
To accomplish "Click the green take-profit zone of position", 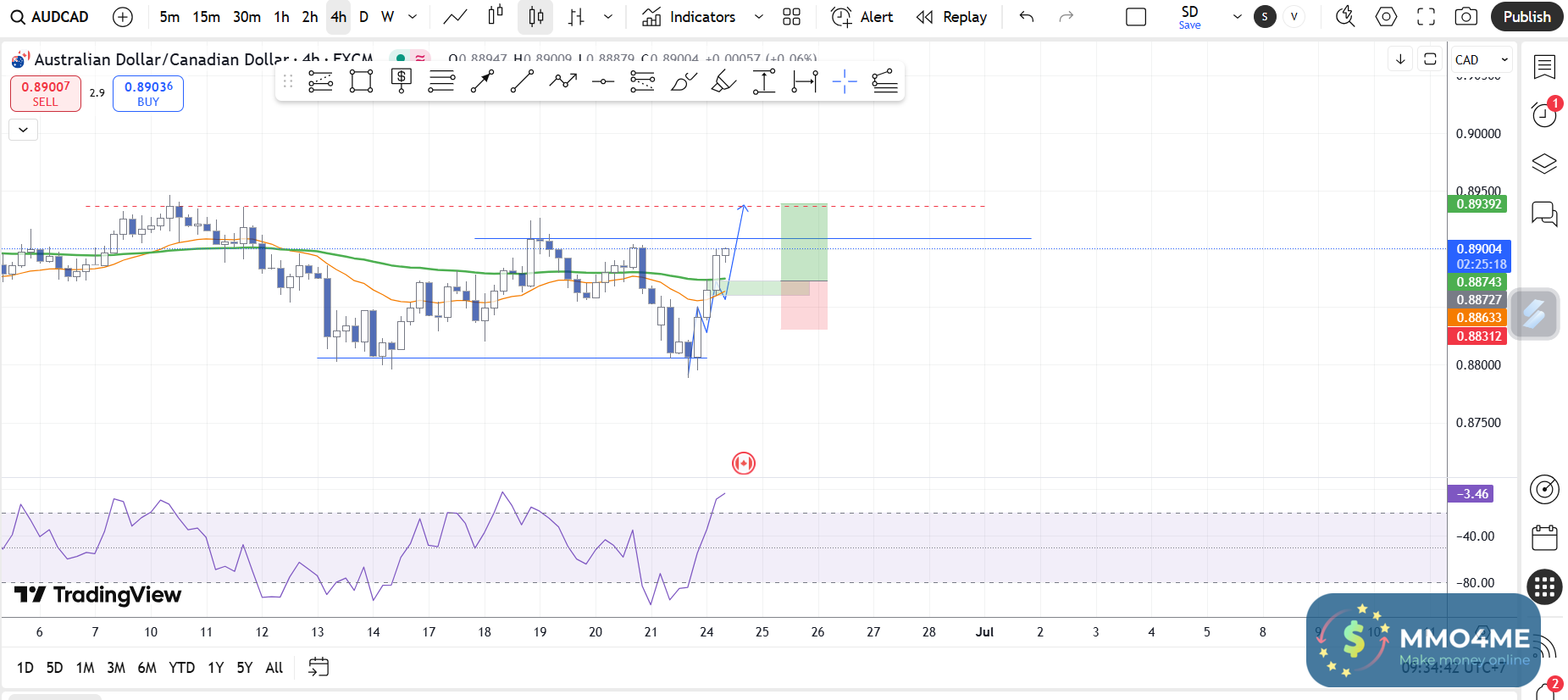I will pos(804,242).
